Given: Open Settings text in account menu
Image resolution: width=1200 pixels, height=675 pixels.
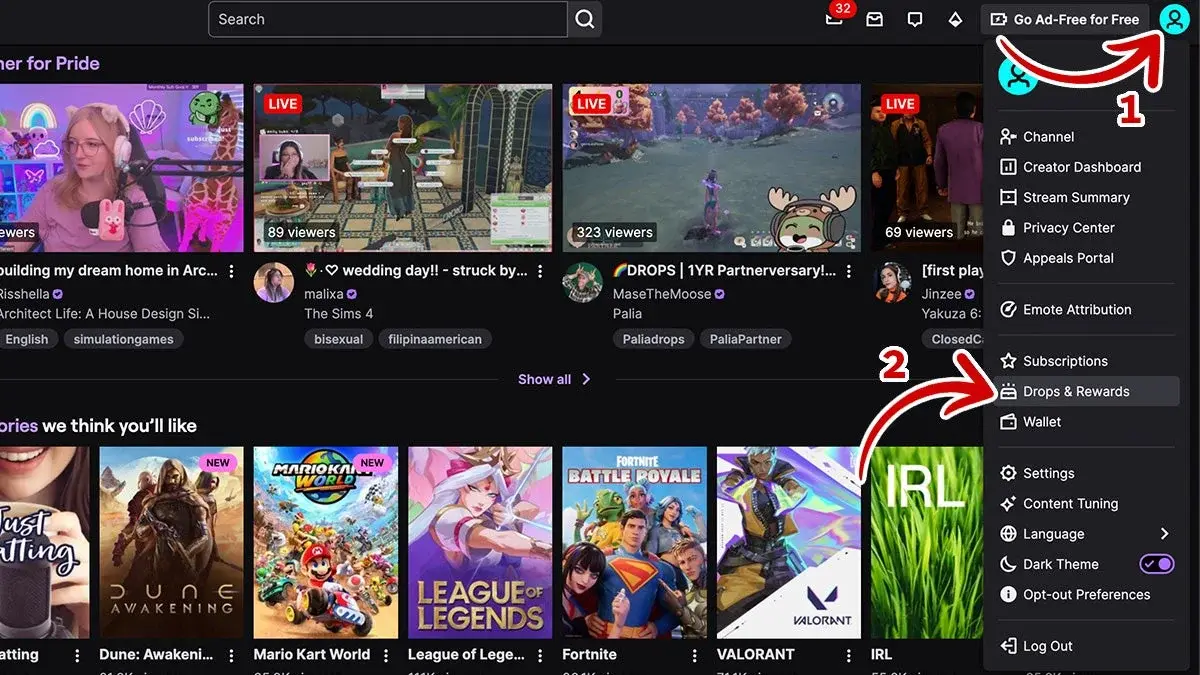Looking at the screenshot, I should pos(1049,473).
